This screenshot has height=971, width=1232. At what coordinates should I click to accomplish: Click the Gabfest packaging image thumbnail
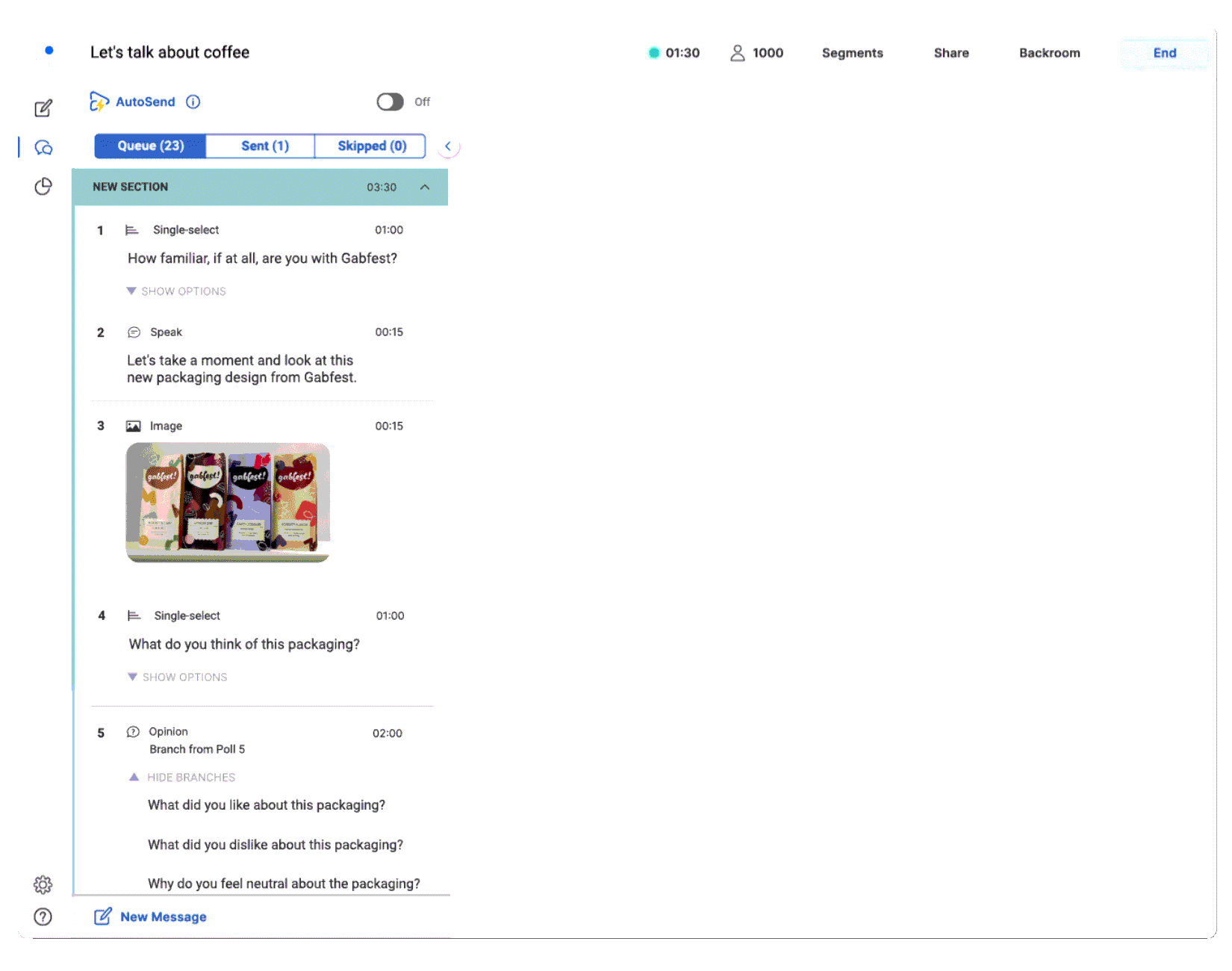tap(228, 502)
